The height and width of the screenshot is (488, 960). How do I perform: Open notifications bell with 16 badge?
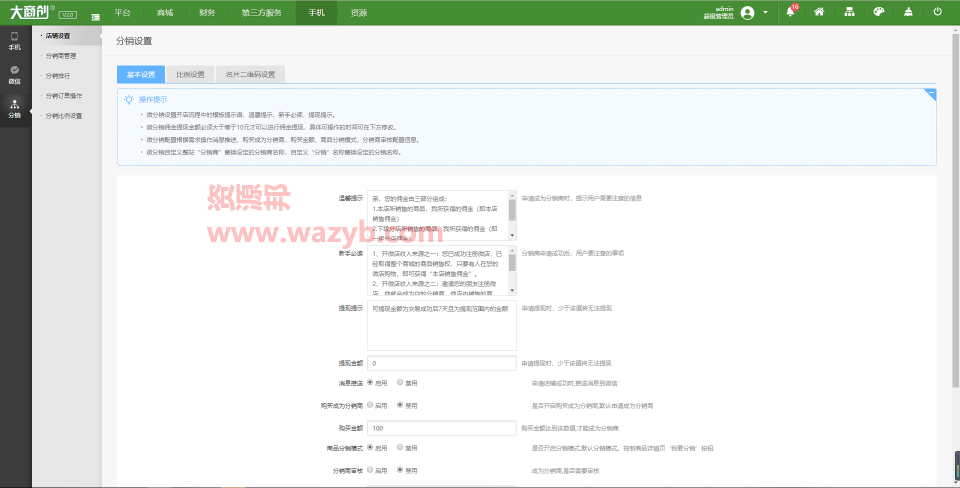(790, 12)
